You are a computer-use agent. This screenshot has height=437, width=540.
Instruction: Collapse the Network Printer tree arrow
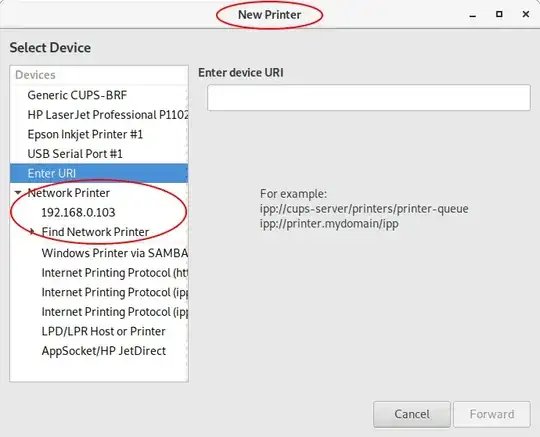pos(18,193)
